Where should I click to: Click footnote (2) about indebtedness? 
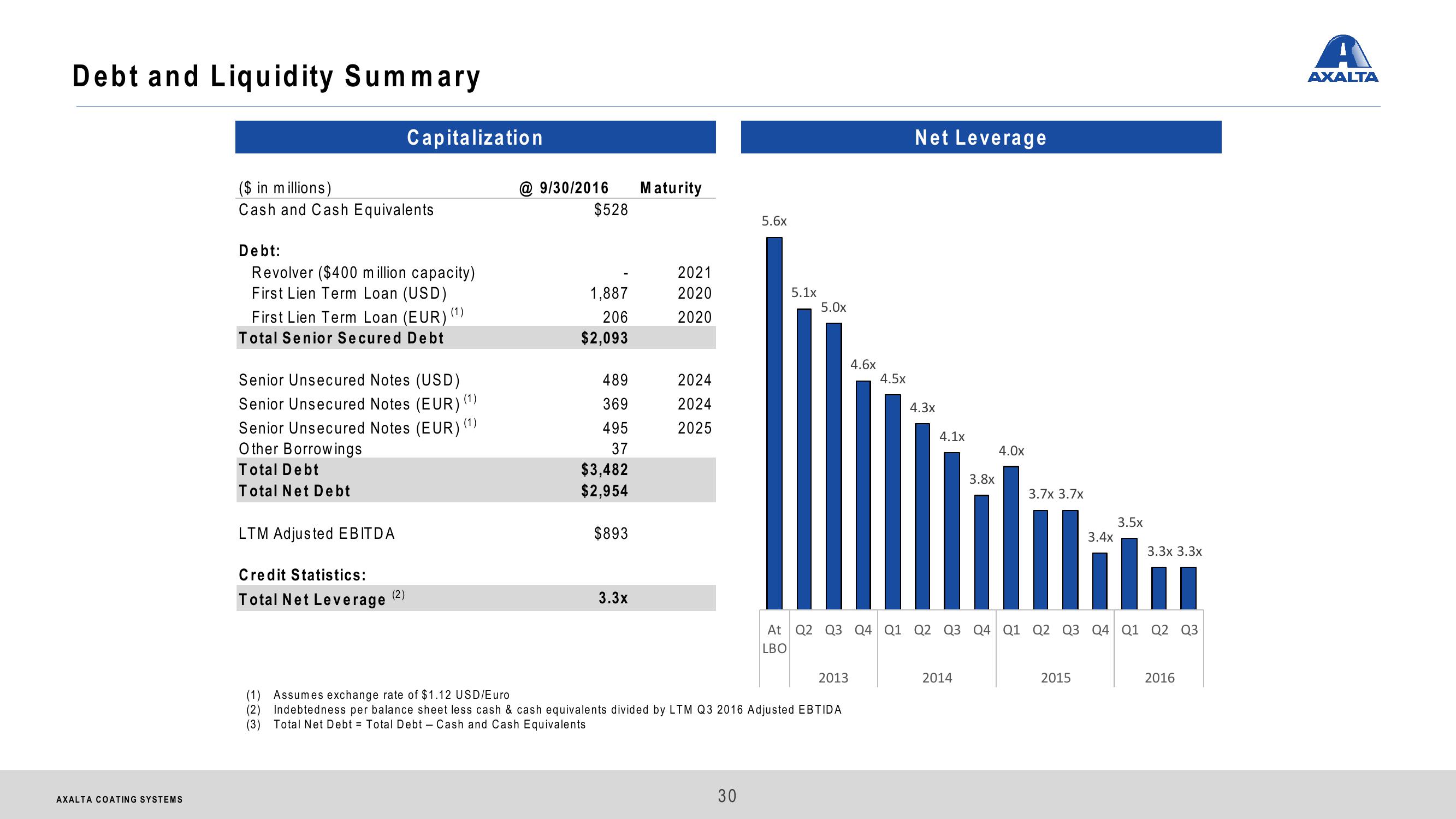pos(544,709)
